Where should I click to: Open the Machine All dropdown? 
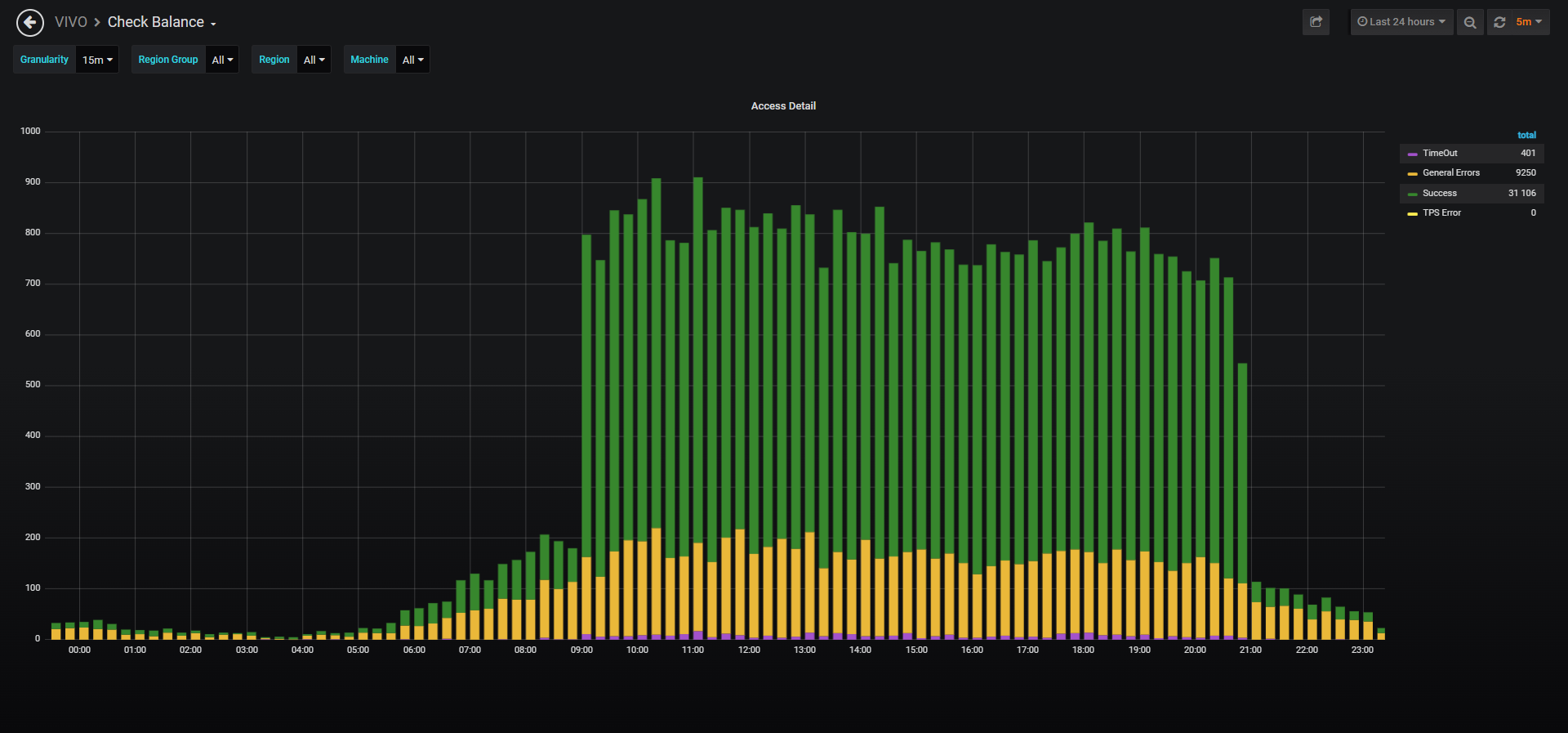412,60
